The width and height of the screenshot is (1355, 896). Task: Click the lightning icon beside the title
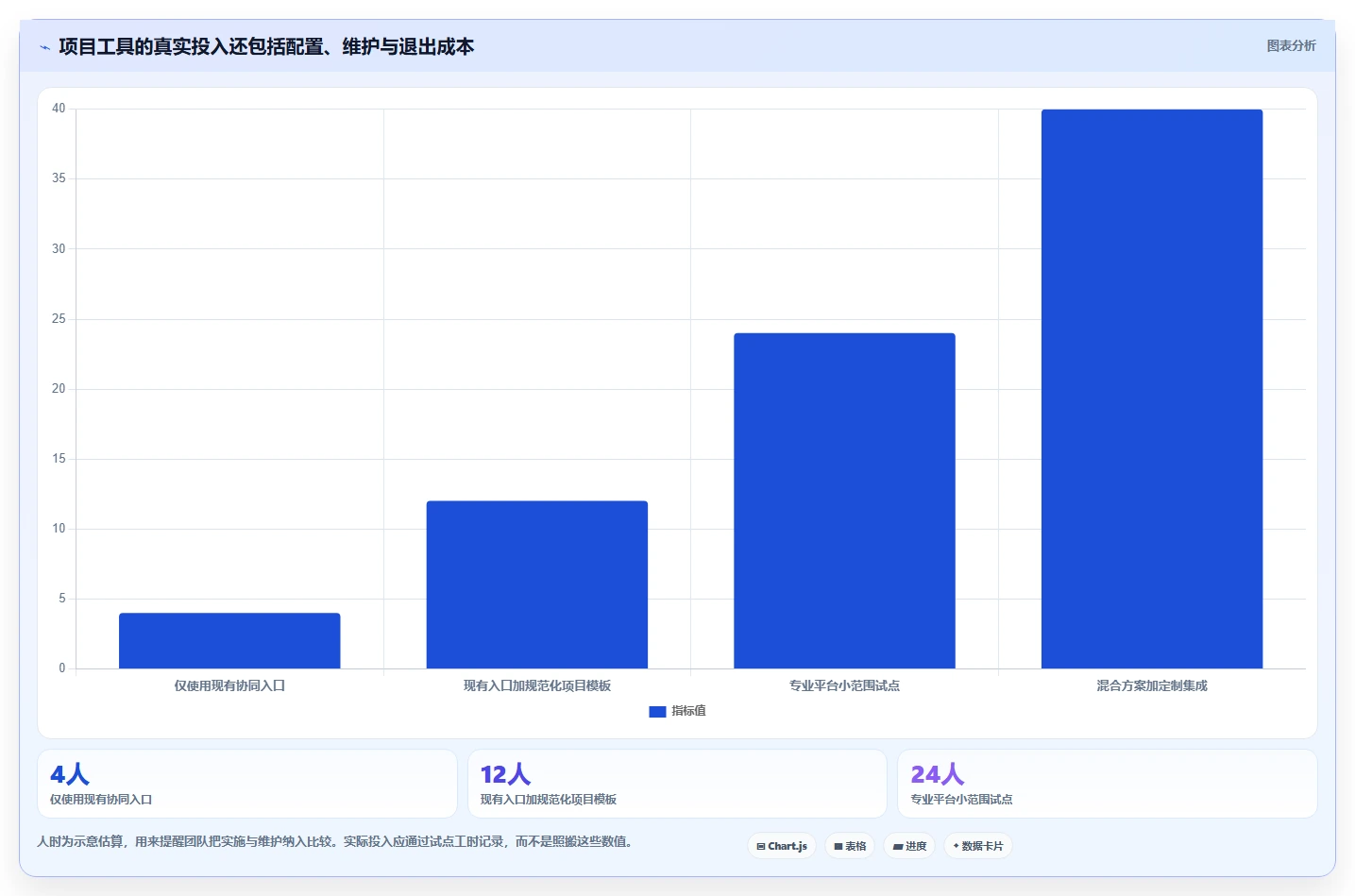(44, 47)
